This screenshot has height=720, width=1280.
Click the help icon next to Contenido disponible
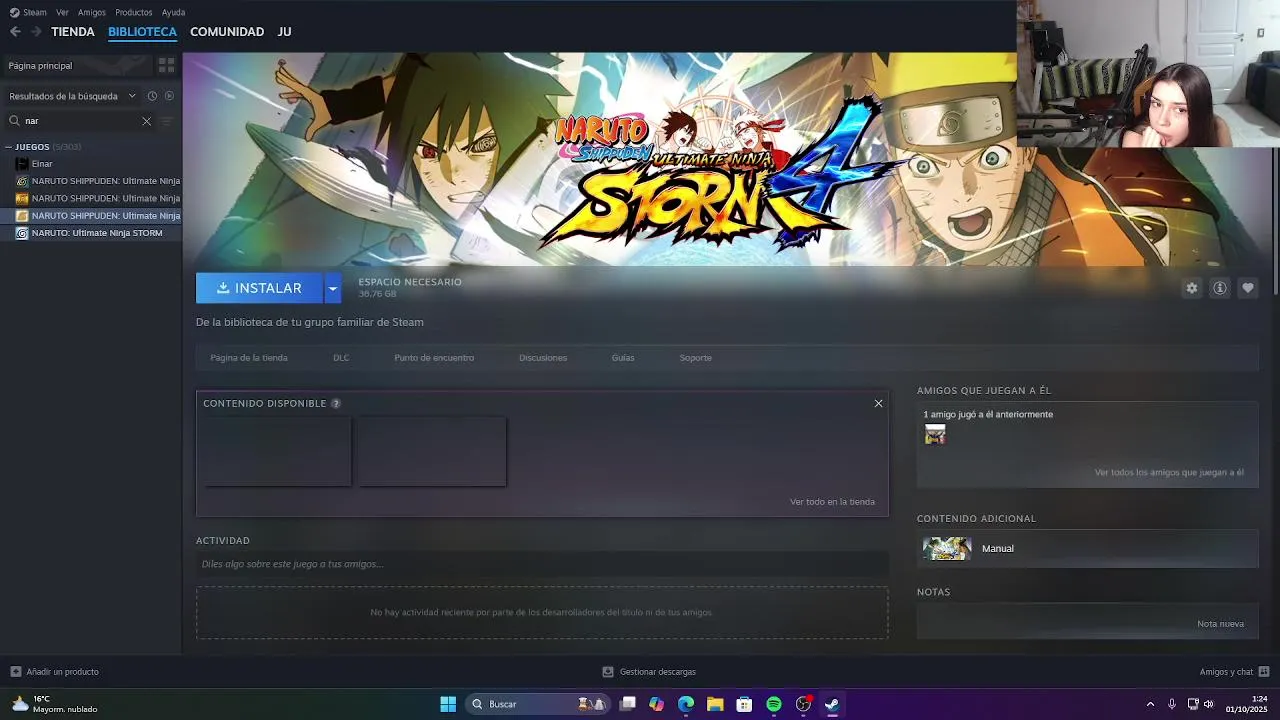336,404
